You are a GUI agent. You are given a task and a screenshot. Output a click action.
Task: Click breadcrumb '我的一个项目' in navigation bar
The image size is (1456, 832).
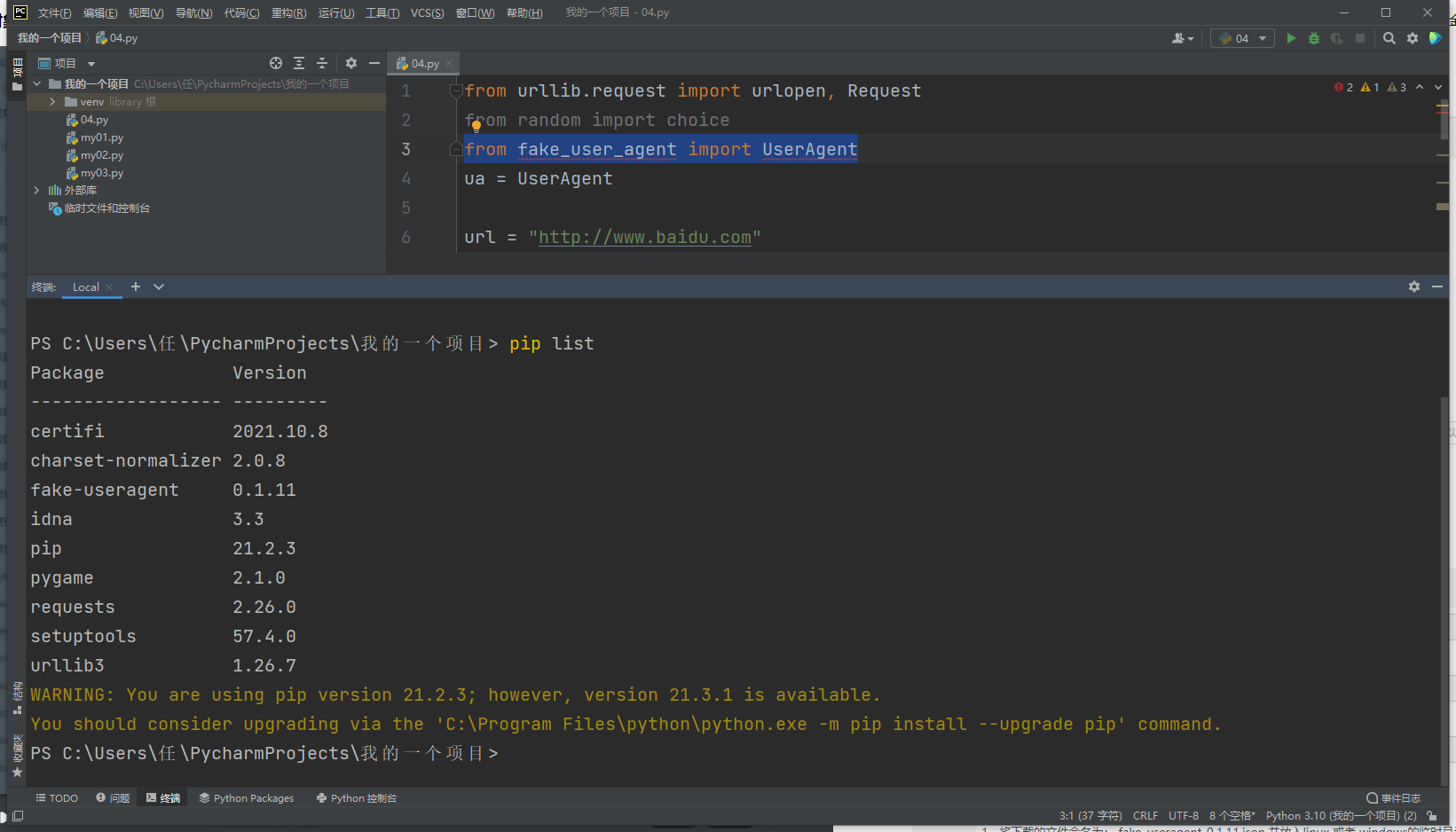pos(50,38)
